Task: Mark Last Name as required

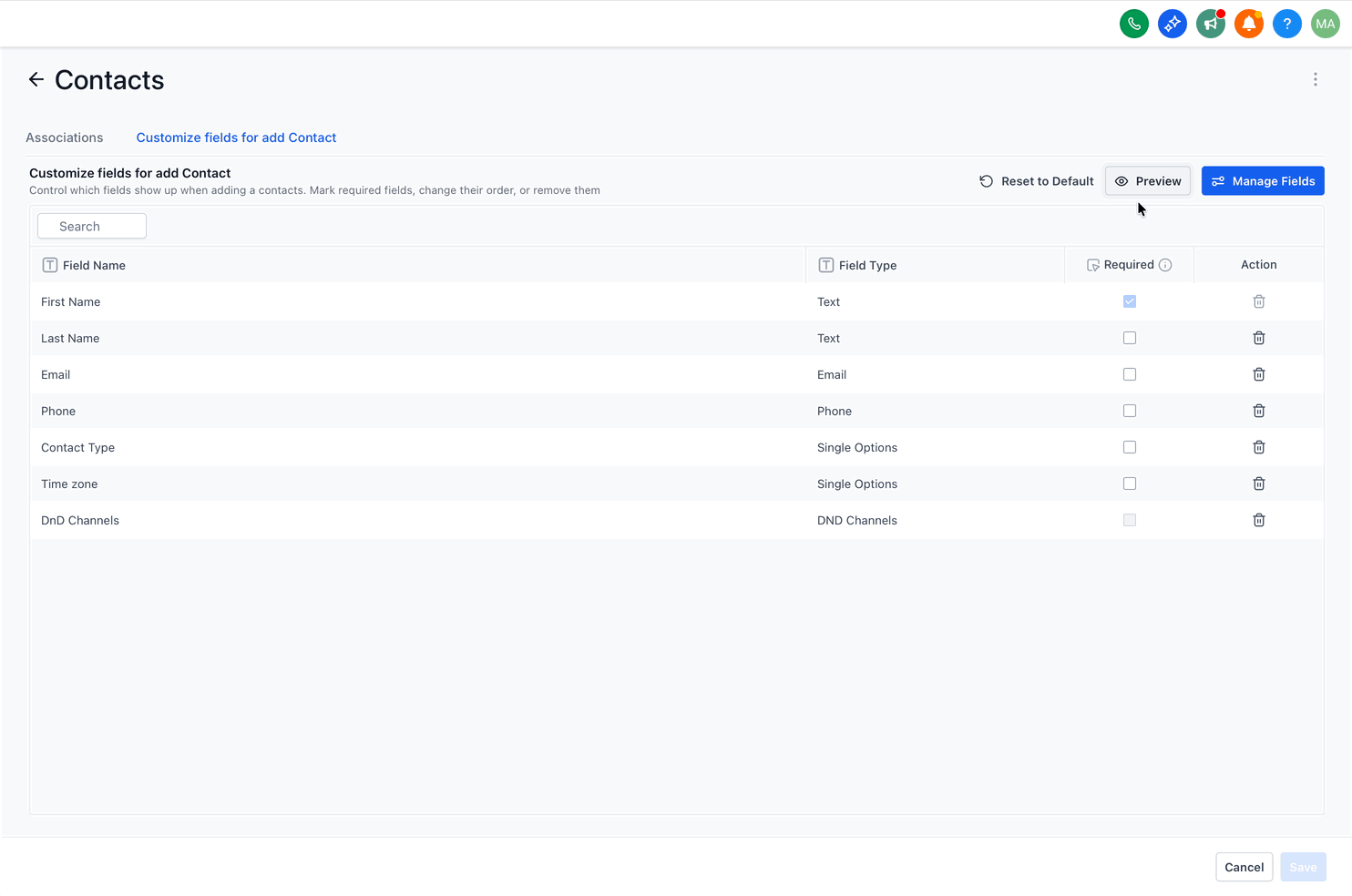Action: pyautogui.click(x=1130, y=338)
